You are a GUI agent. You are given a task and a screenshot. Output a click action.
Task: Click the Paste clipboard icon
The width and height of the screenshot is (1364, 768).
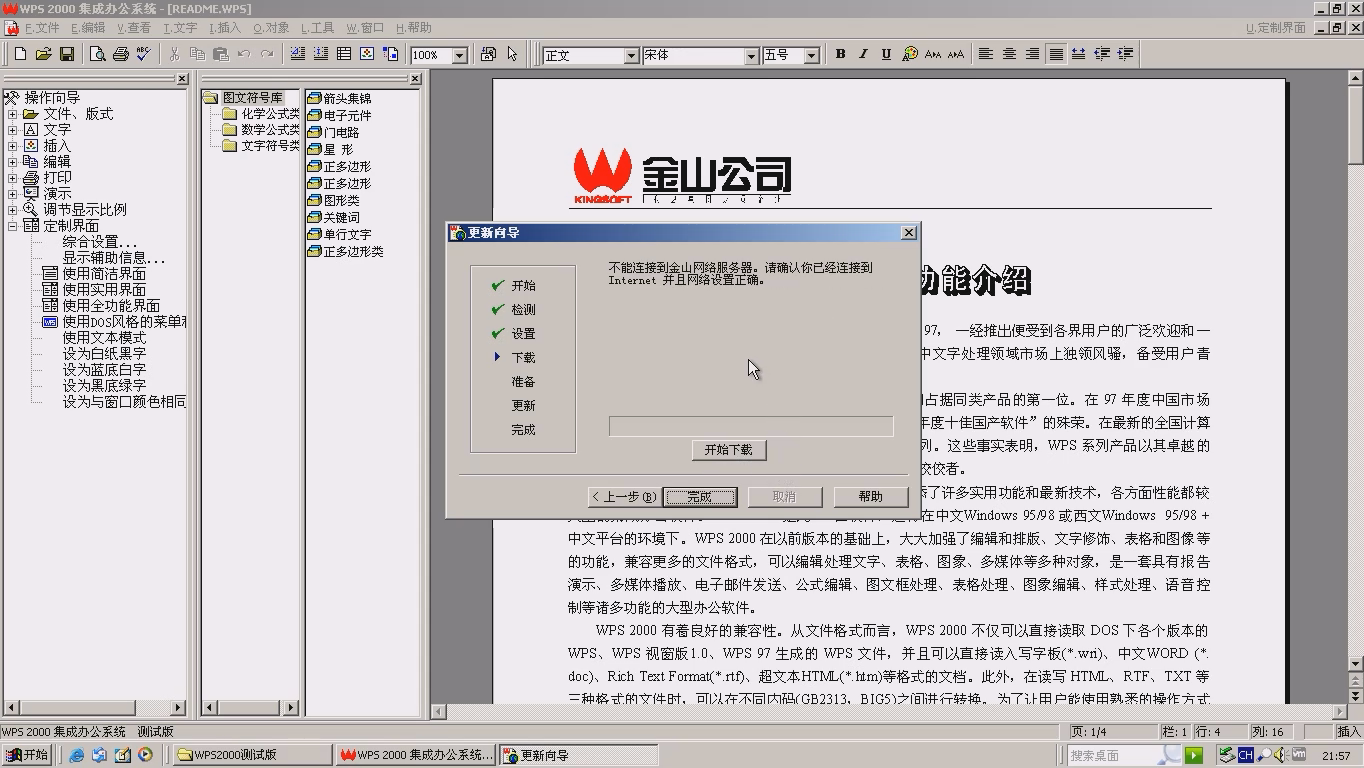point(220,54)
